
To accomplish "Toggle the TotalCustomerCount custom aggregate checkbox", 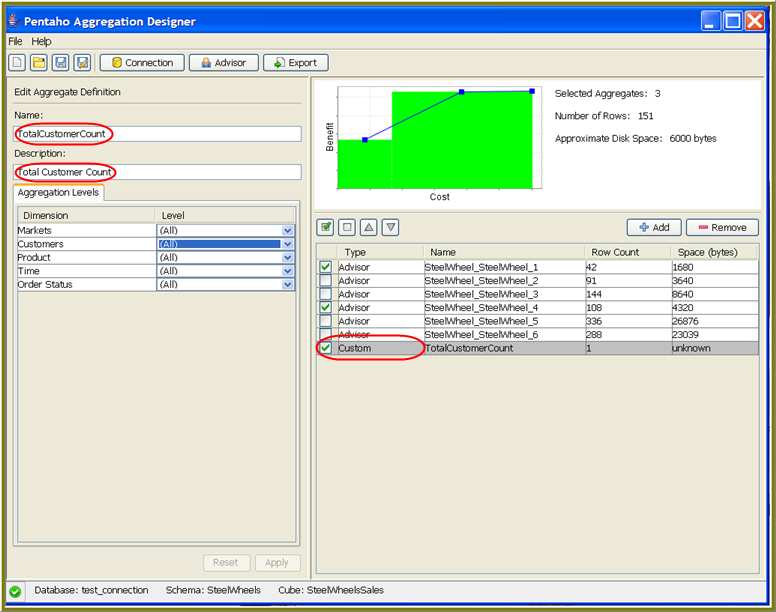I will click(x=325, y=348).
